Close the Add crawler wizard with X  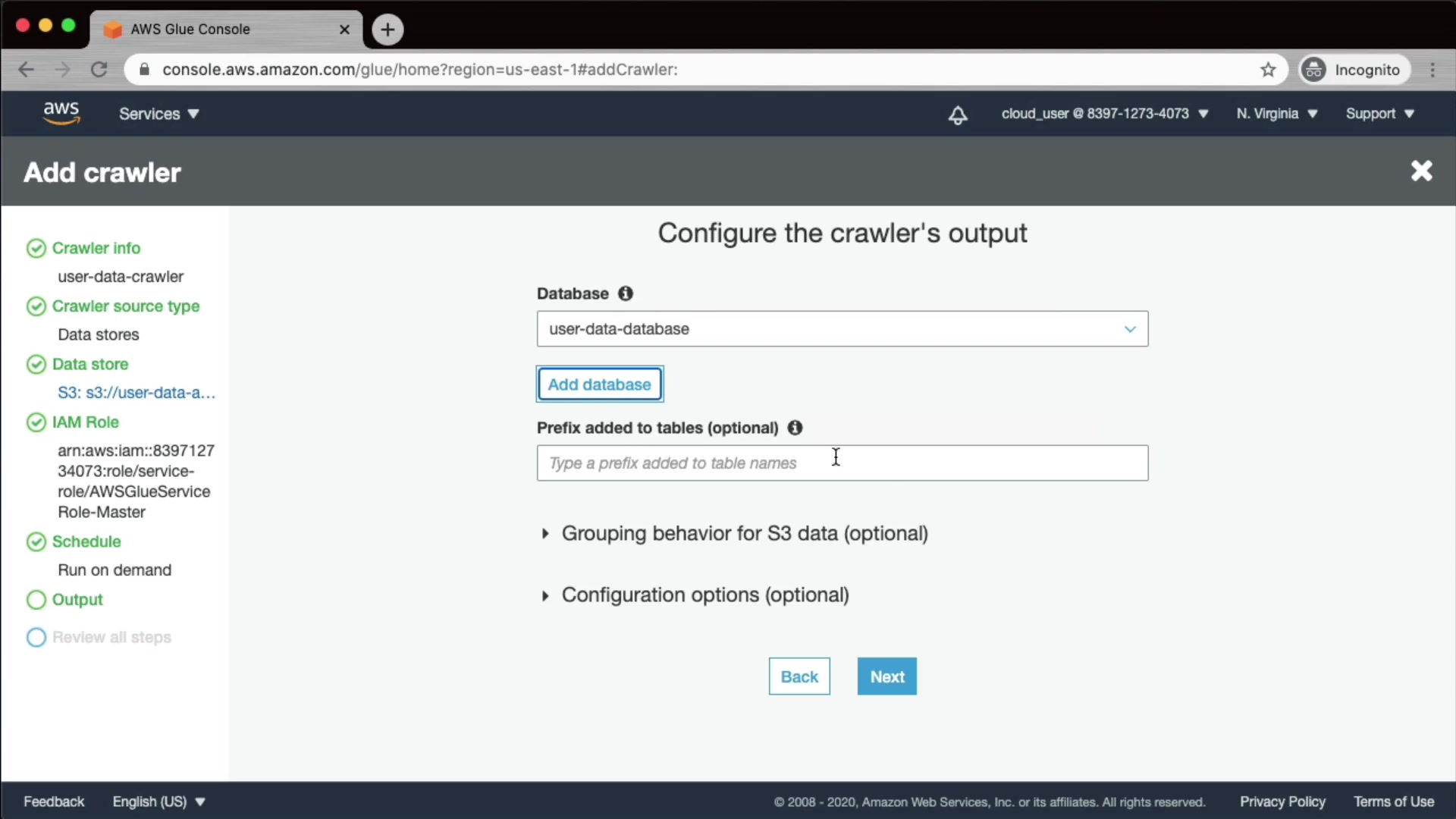click(x=1421, y=171)
